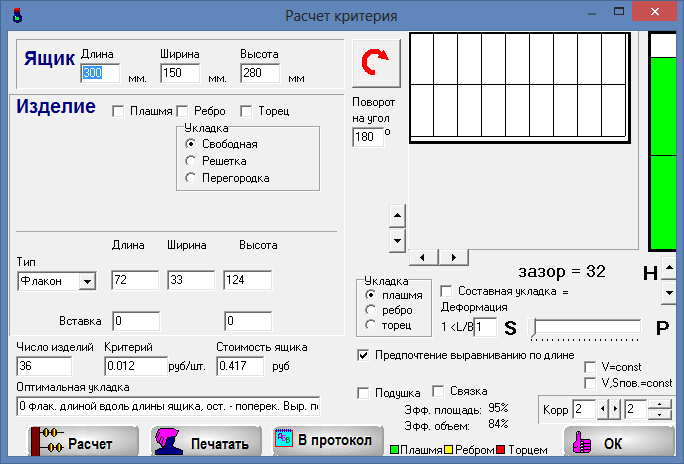The height and width of the screenshot is (464, 684).
Task: Toggle the Связка checkbox
Action: 438,391
